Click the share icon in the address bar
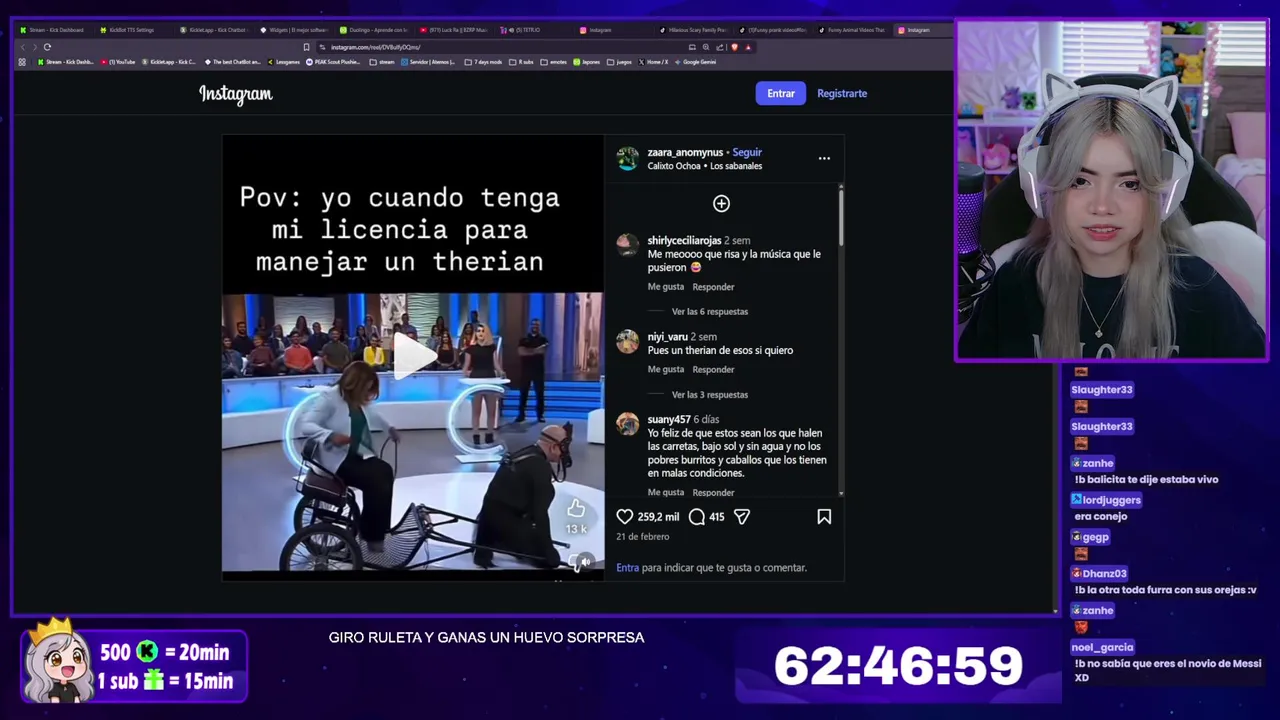Screen dimensions: 1280x720 tap(721, 47)
